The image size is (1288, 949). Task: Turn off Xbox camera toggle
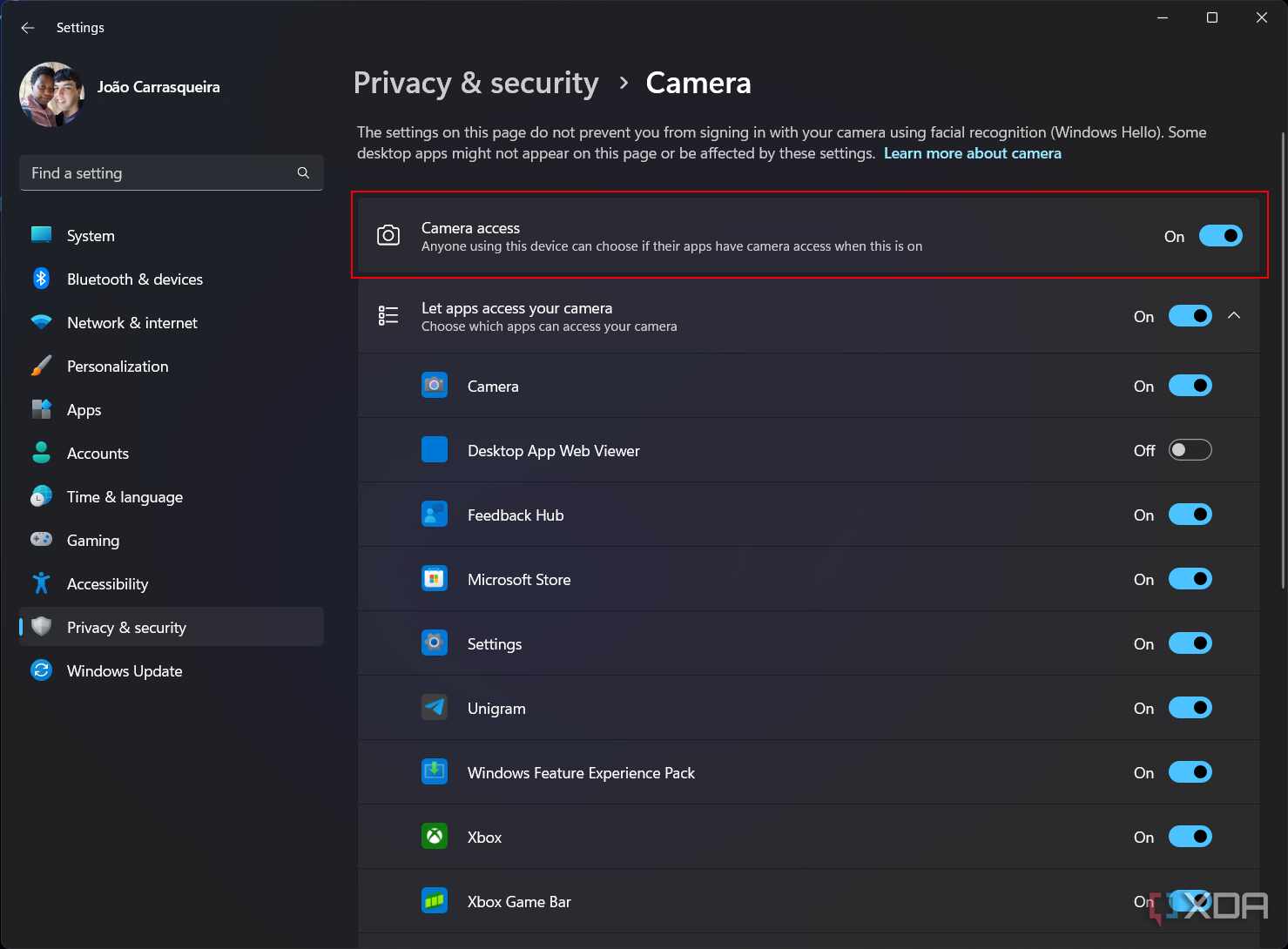coord(1190,837)
